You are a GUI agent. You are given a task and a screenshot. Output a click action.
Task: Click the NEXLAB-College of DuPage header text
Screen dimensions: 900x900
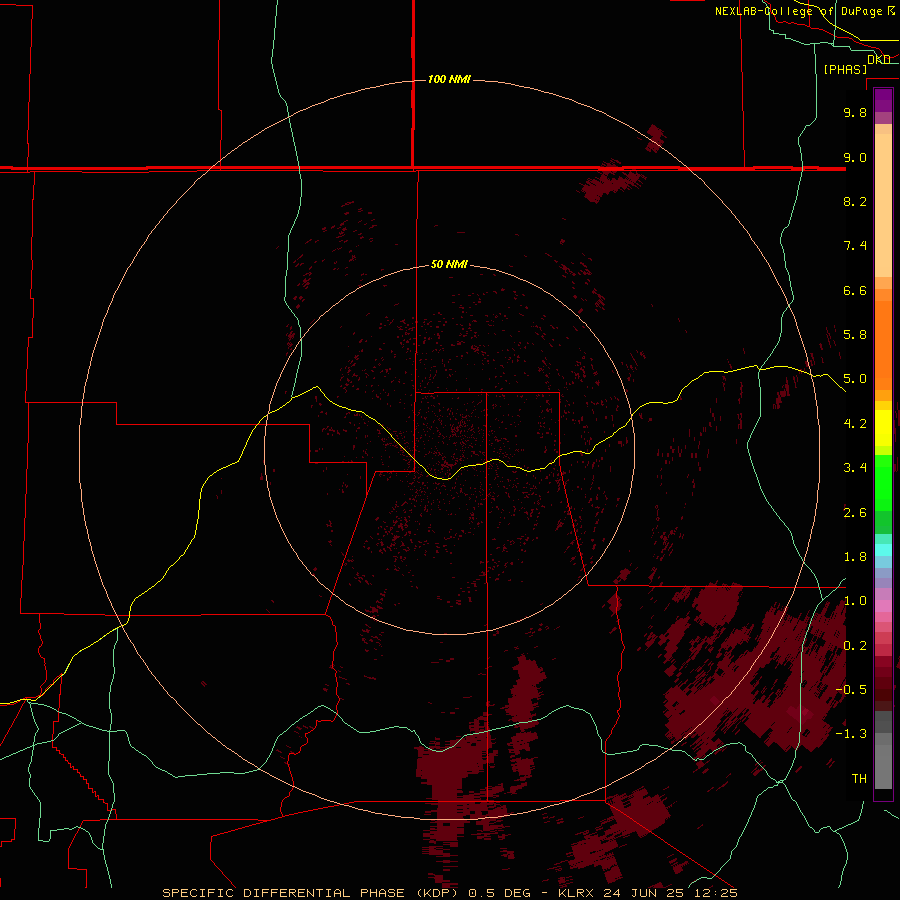click(798, 11)
